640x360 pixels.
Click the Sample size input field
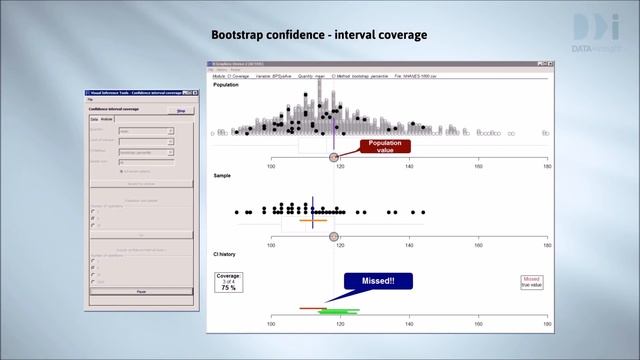click(x=146, y=162)
